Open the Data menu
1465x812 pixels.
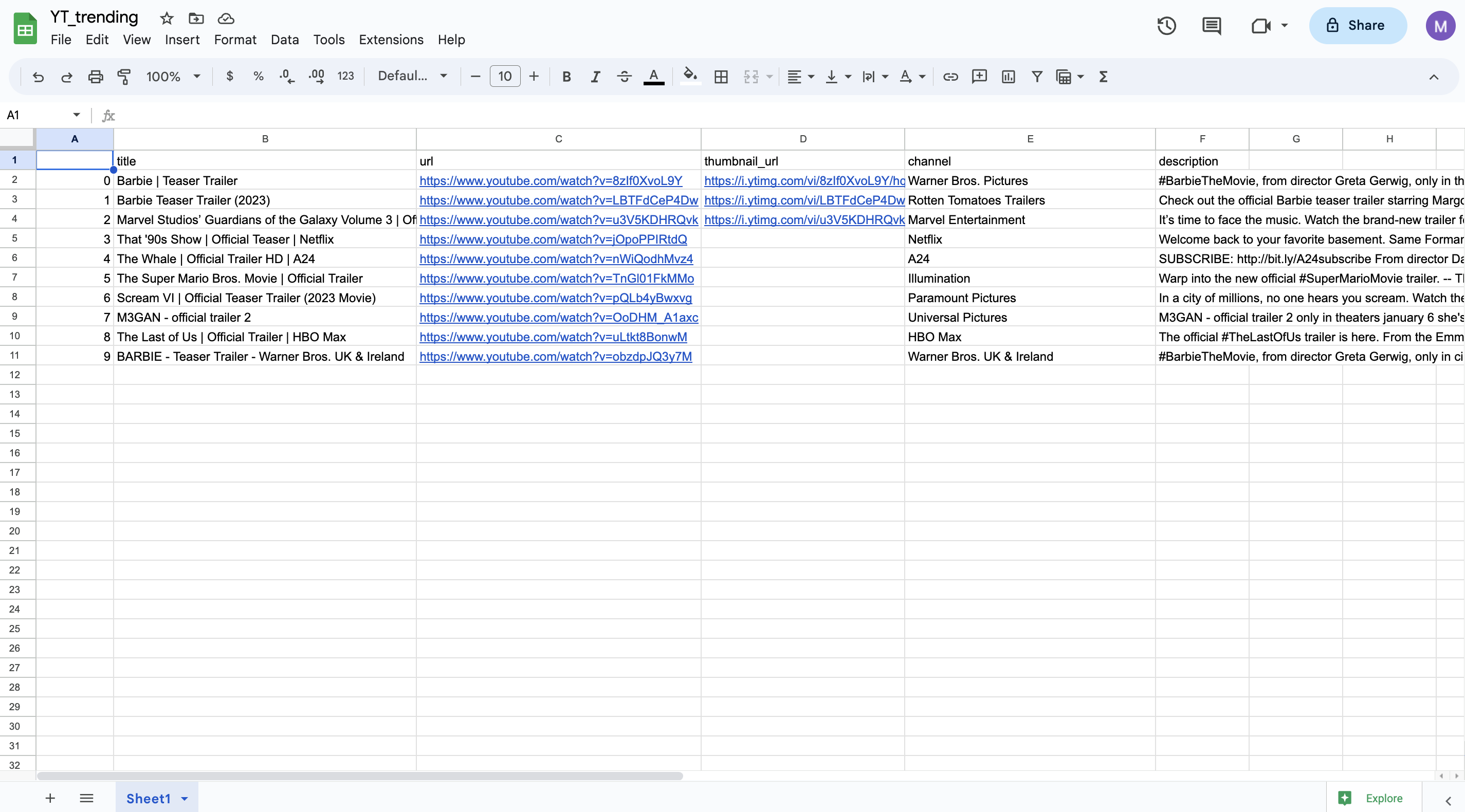point(285,40)
